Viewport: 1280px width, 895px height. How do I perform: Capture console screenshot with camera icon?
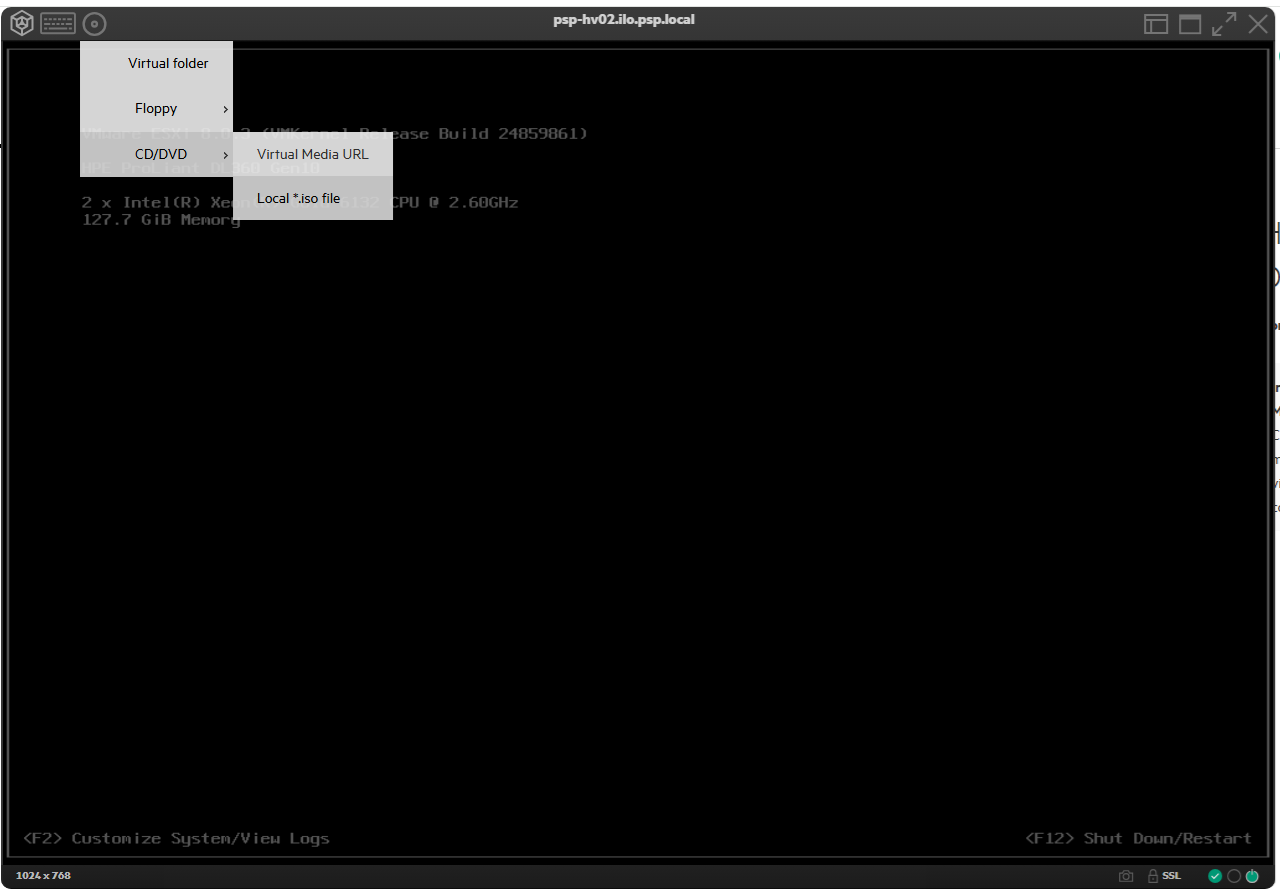(1126, 876)
